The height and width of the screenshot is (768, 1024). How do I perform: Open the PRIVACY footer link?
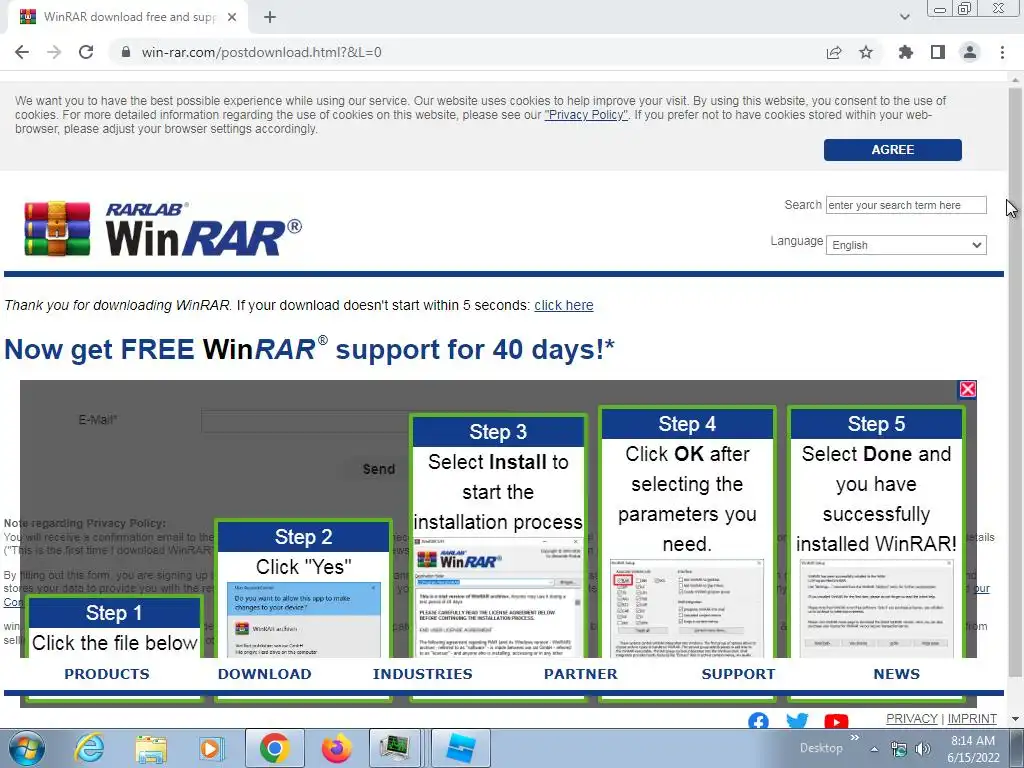(x=912, y=718)
